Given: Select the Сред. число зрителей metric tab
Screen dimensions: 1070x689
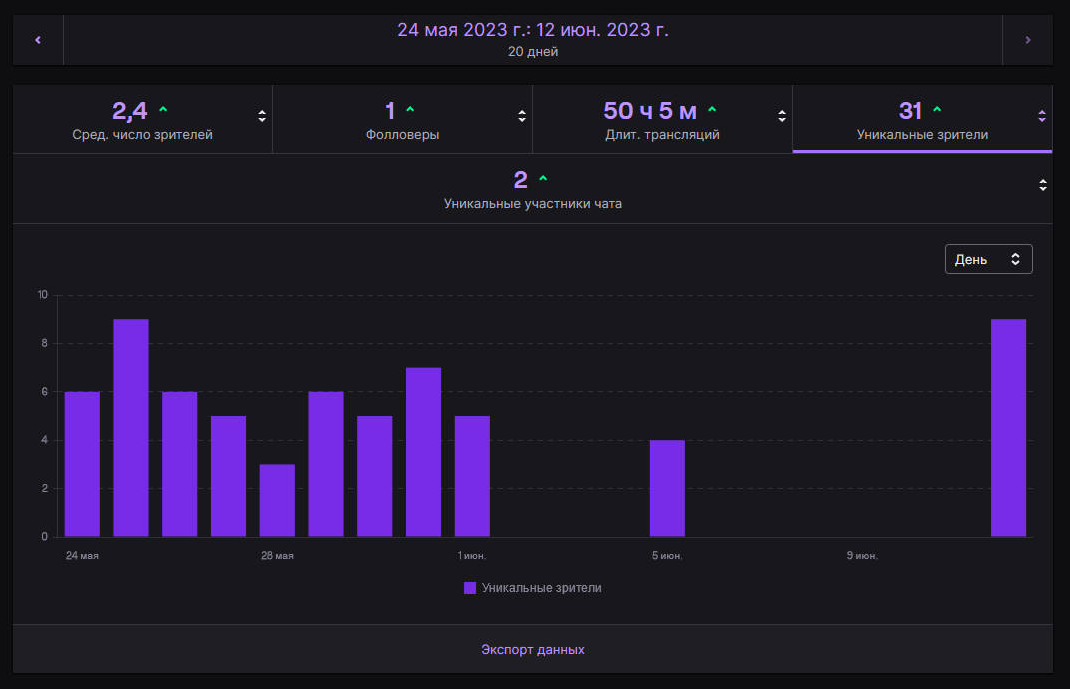Looking at the screenshot, I should point(143,119).
